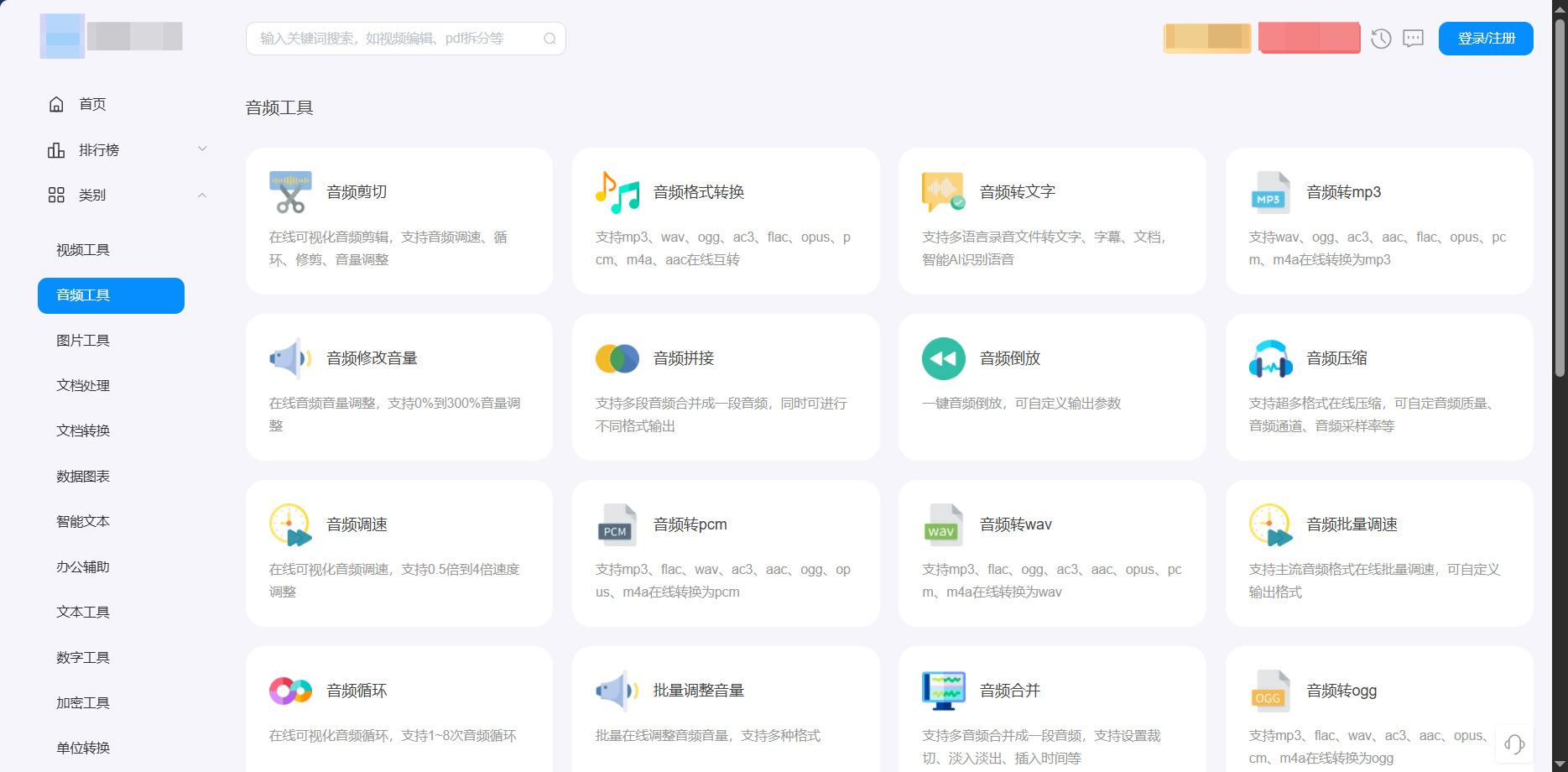1568x772 pixels.
Task: Open 加密工具 category
Action: (x=83, y=703)
